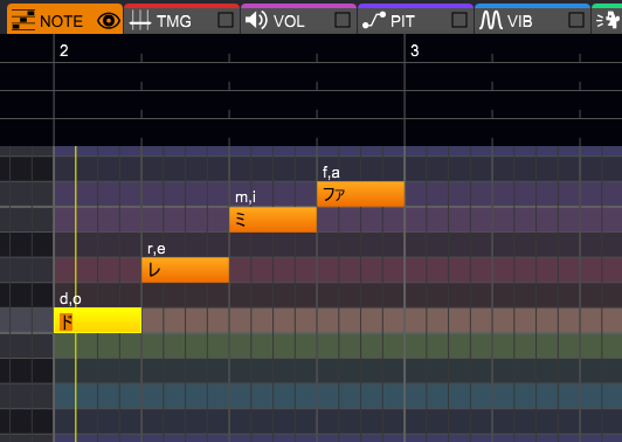Select the ファ note block
This screenshot has height=442, width=622.
tap(361, 194)
